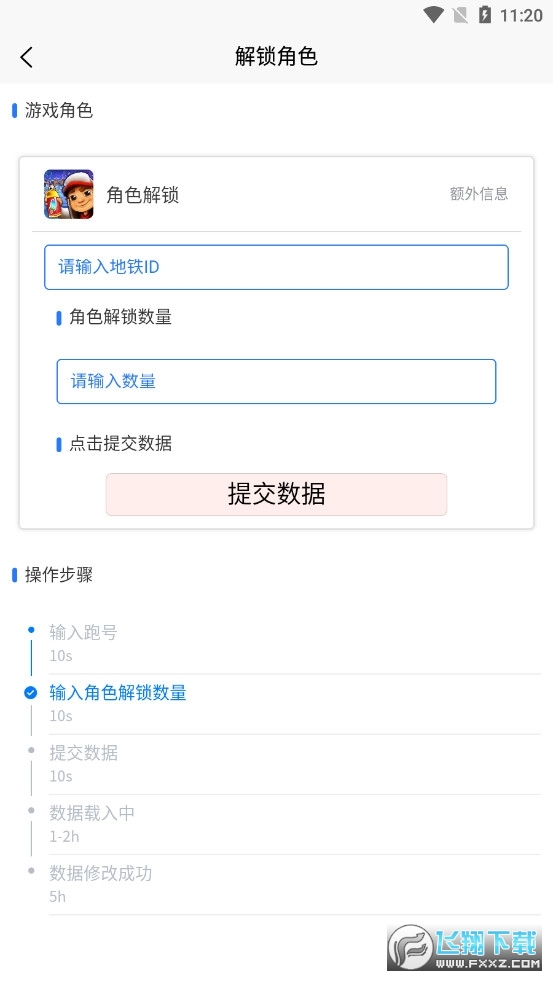553x983 pixels.
Task: Tap the no-SIM signal icon
Action: pos(460,15)
